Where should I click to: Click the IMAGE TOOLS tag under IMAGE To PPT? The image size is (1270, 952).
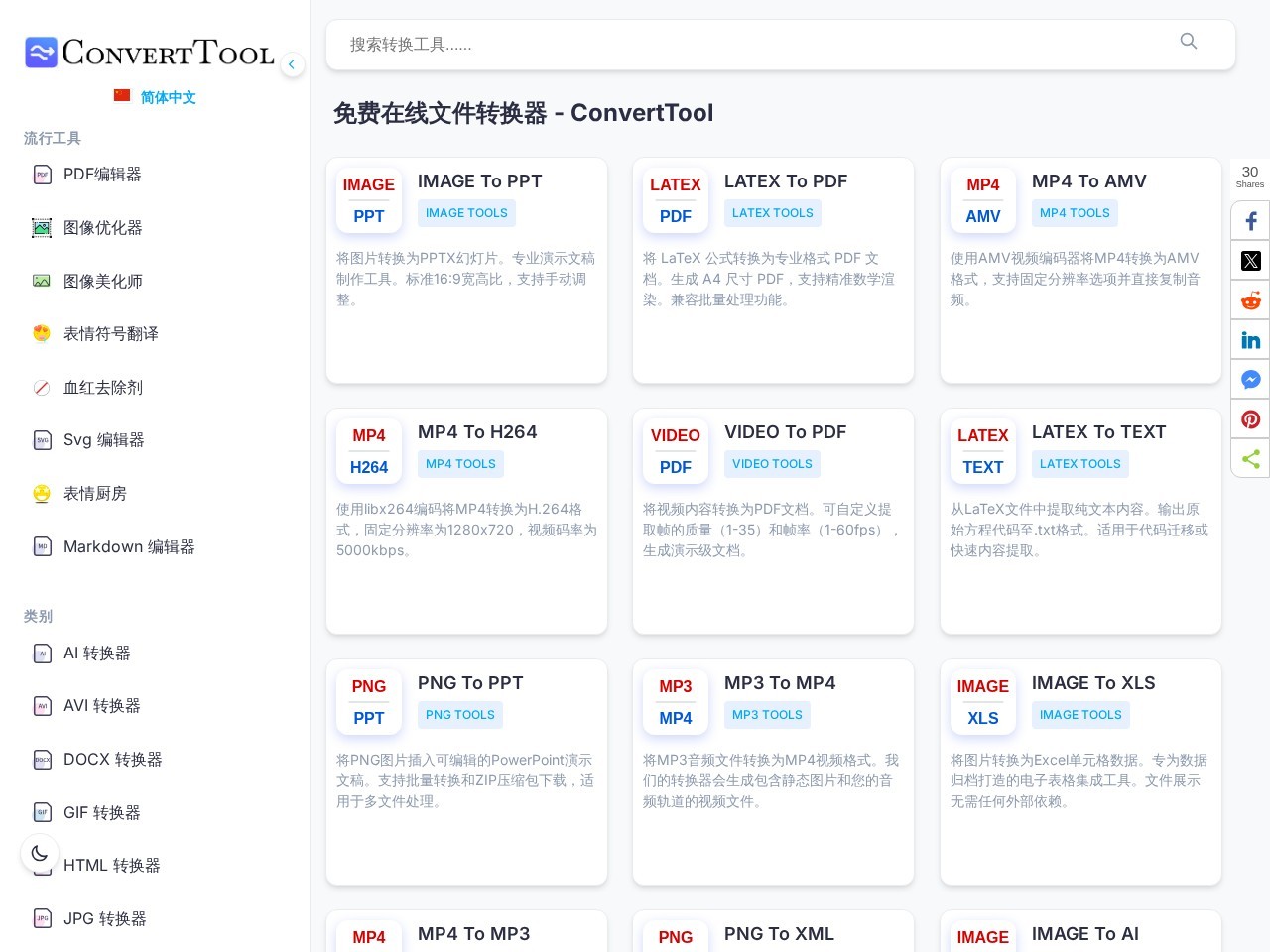466,213
